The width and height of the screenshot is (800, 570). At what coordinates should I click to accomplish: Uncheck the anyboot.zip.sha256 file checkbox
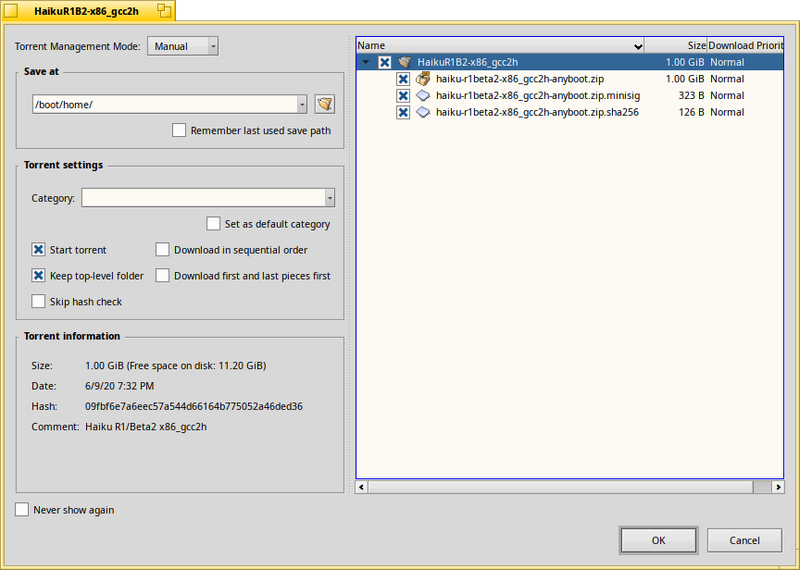click(403, 112)
